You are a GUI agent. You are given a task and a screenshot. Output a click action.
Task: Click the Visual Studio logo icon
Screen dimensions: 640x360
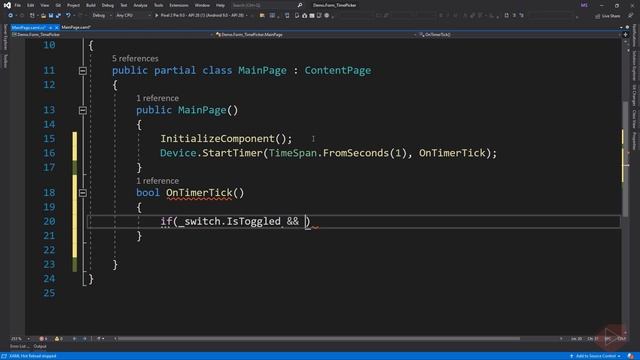click(x=7, y=5)
